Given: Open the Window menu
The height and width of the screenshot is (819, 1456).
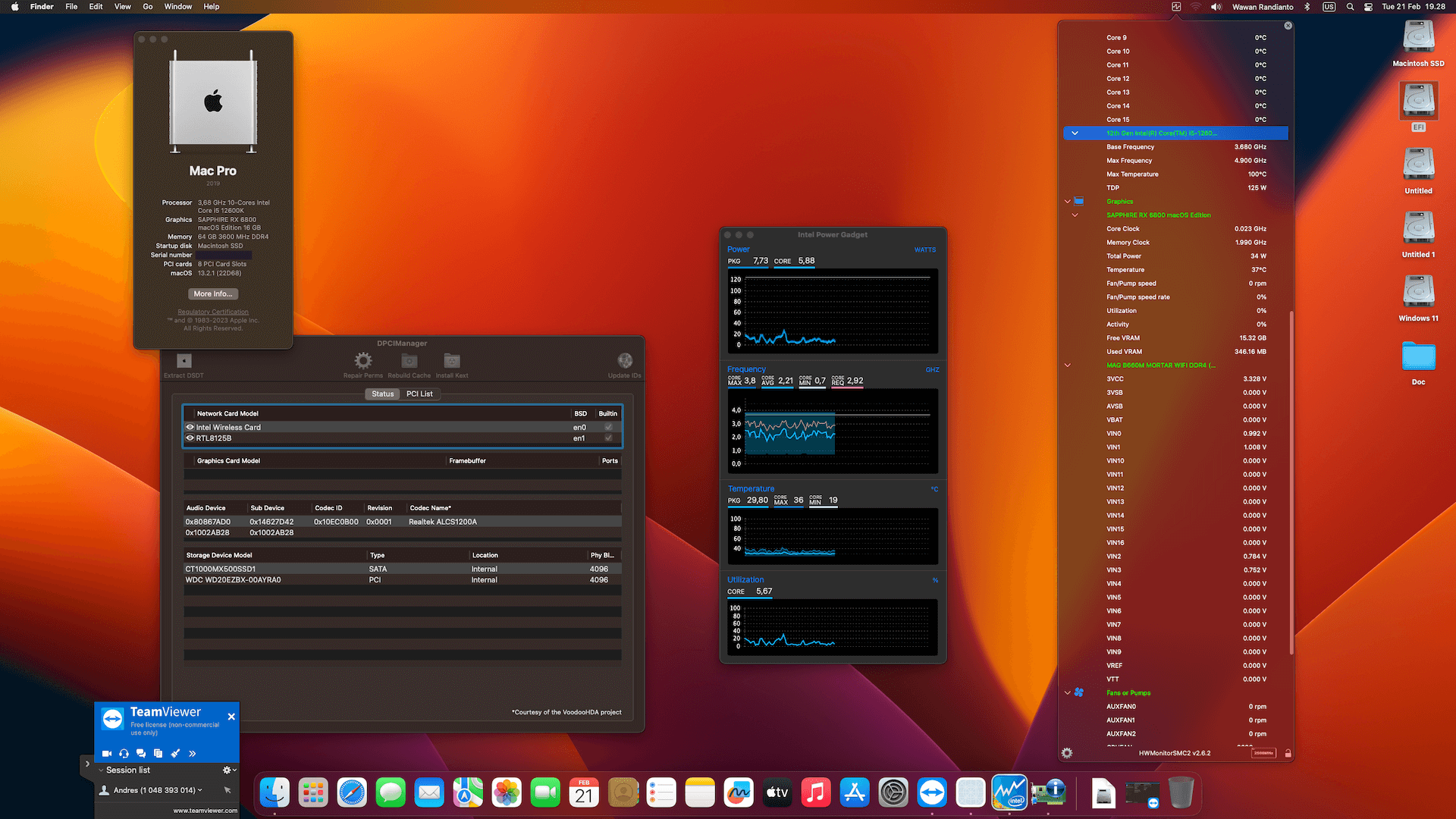Looking at the screenshot, I should [x=178, y=7].
